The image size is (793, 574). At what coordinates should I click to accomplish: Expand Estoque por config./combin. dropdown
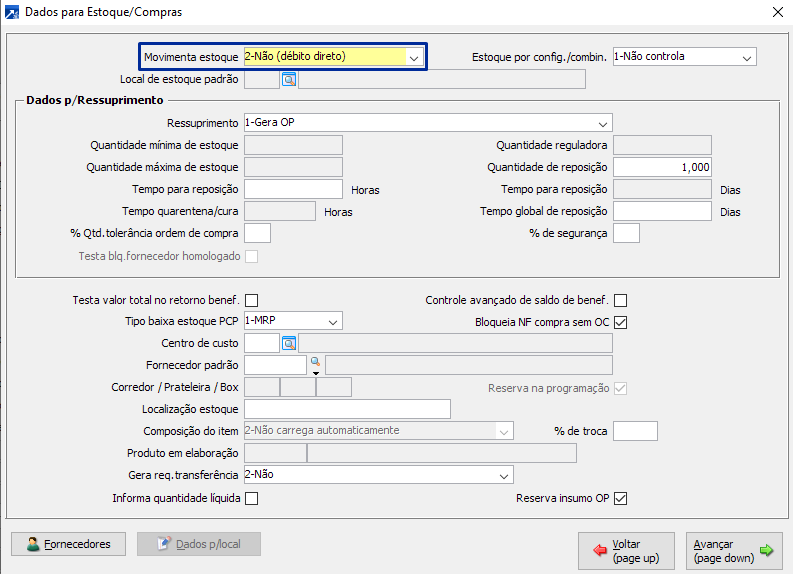tap(746, 57)
